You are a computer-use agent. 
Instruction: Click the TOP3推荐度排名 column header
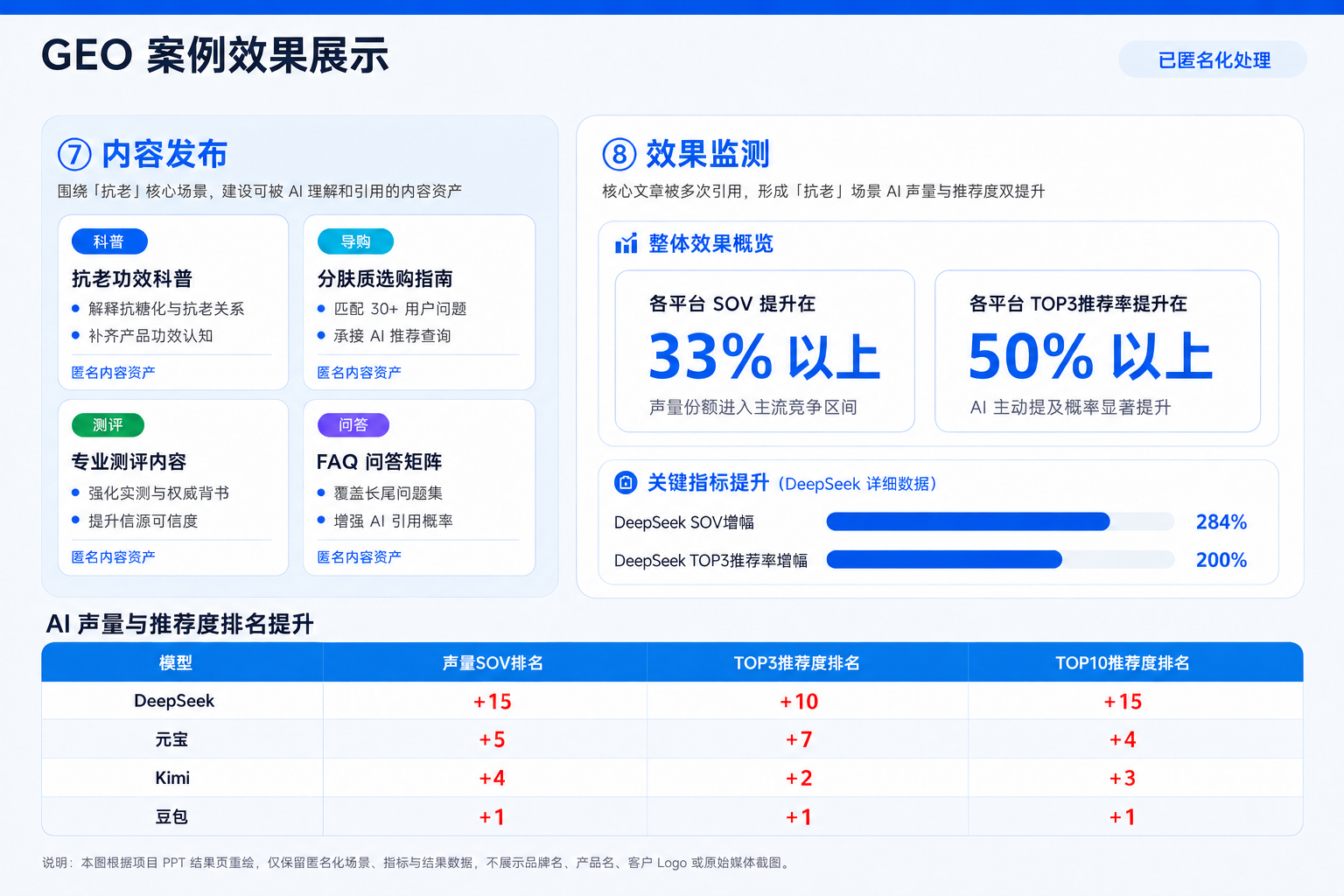[797, 662]
